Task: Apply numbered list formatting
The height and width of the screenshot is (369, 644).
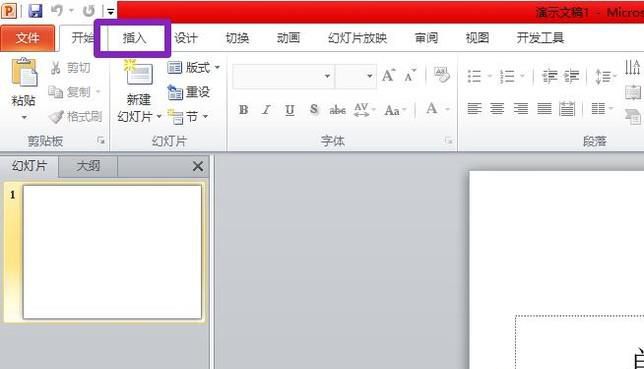Action: click(507, 76)
